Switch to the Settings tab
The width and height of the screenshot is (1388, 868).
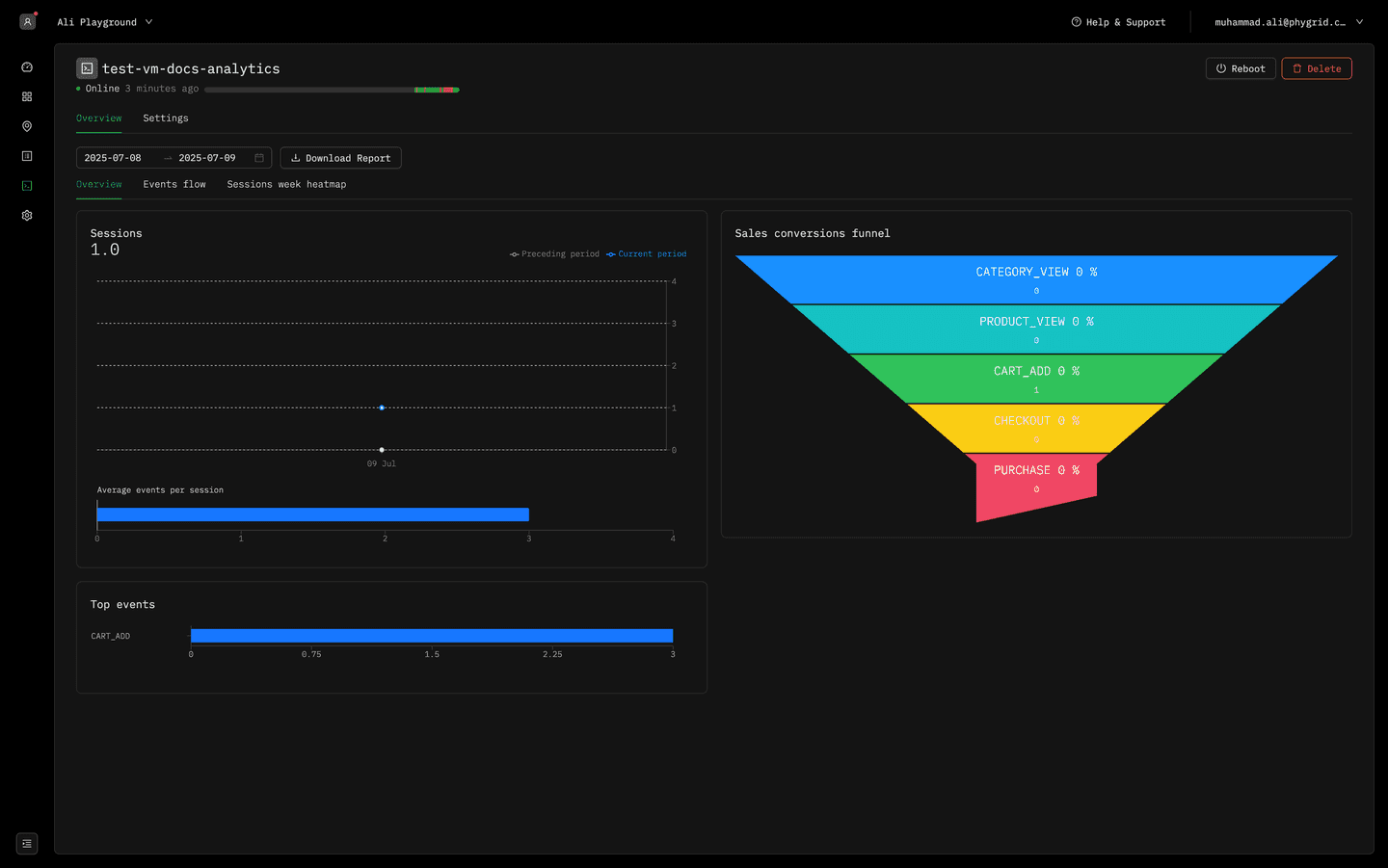coord(165,118)
